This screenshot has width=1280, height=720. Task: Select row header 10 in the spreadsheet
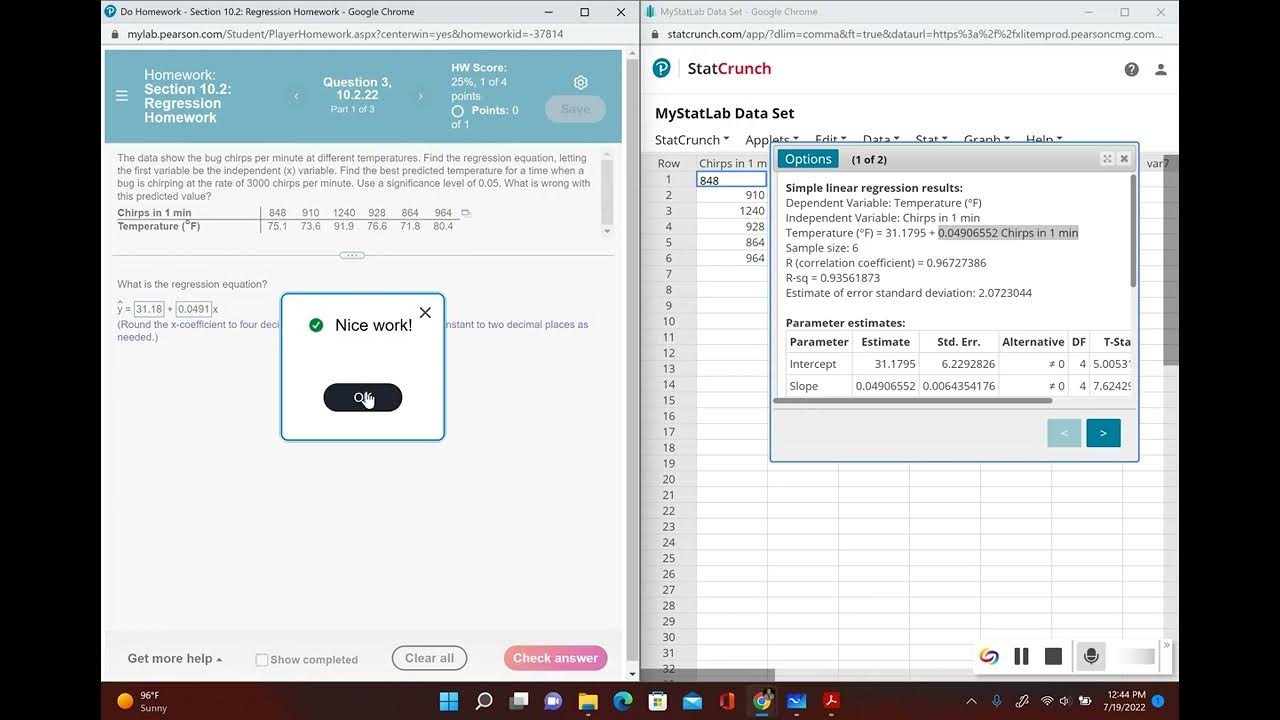(x=669, y=321)
